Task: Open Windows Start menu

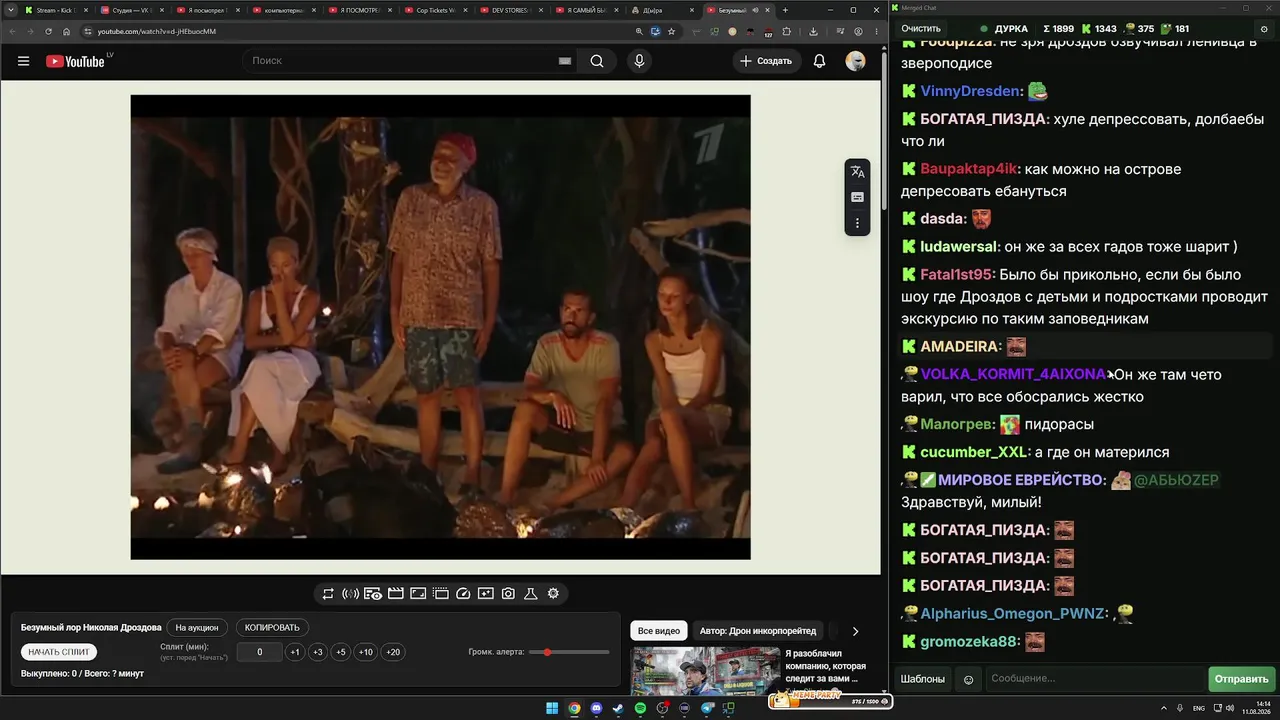Action: click(552, 709)
